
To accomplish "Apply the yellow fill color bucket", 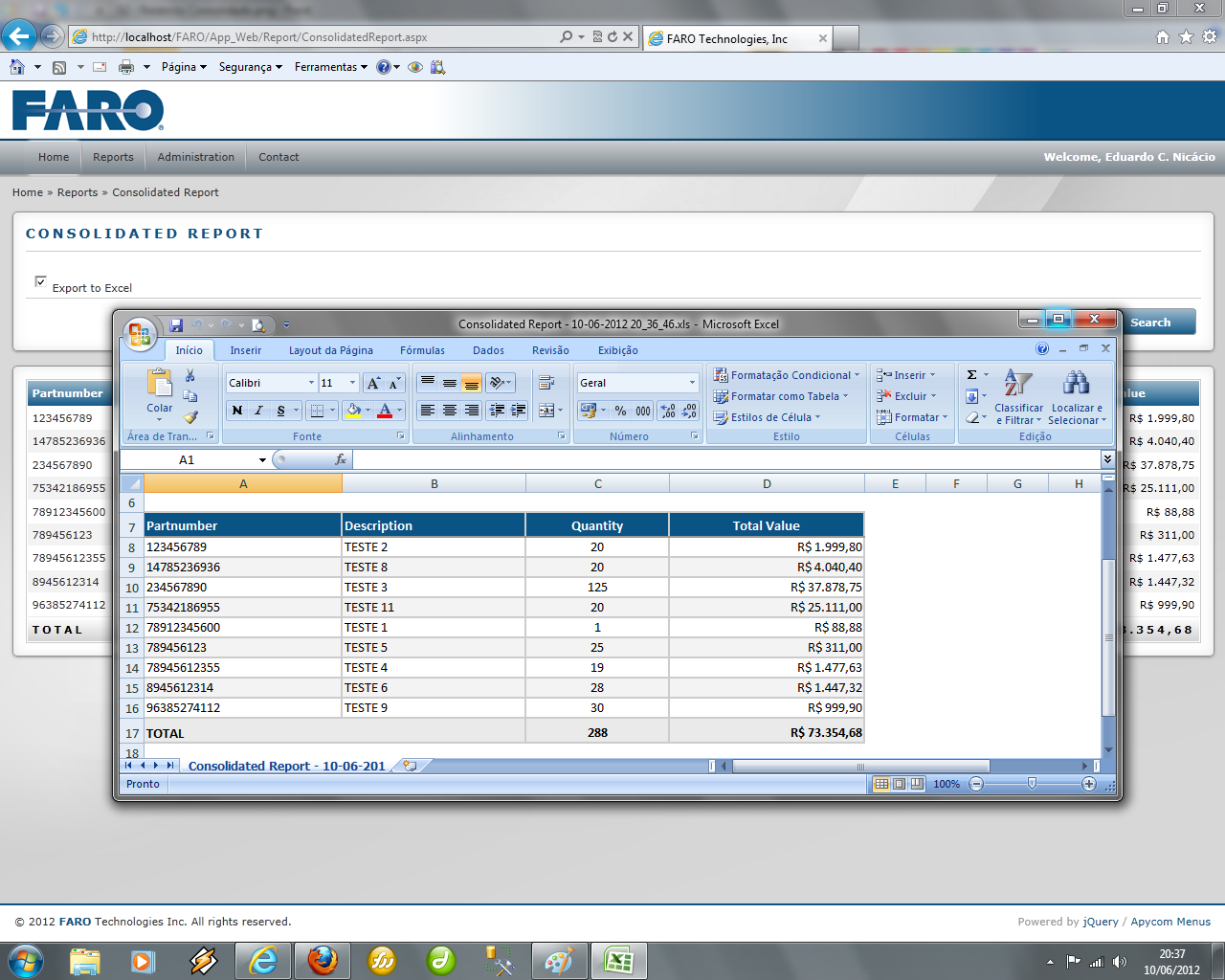I will click(x=353, y=411).
